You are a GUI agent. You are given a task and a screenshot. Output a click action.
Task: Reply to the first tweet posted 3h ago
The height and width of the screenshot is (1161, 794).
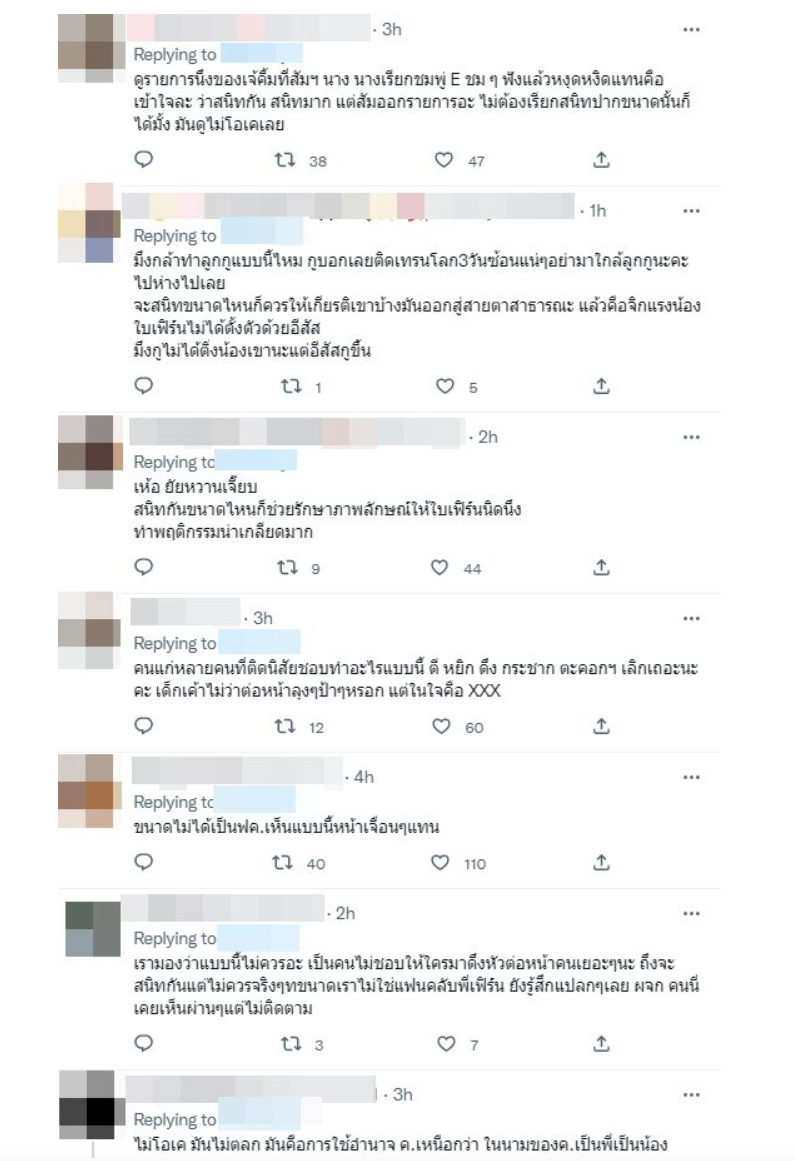(144, 159)
